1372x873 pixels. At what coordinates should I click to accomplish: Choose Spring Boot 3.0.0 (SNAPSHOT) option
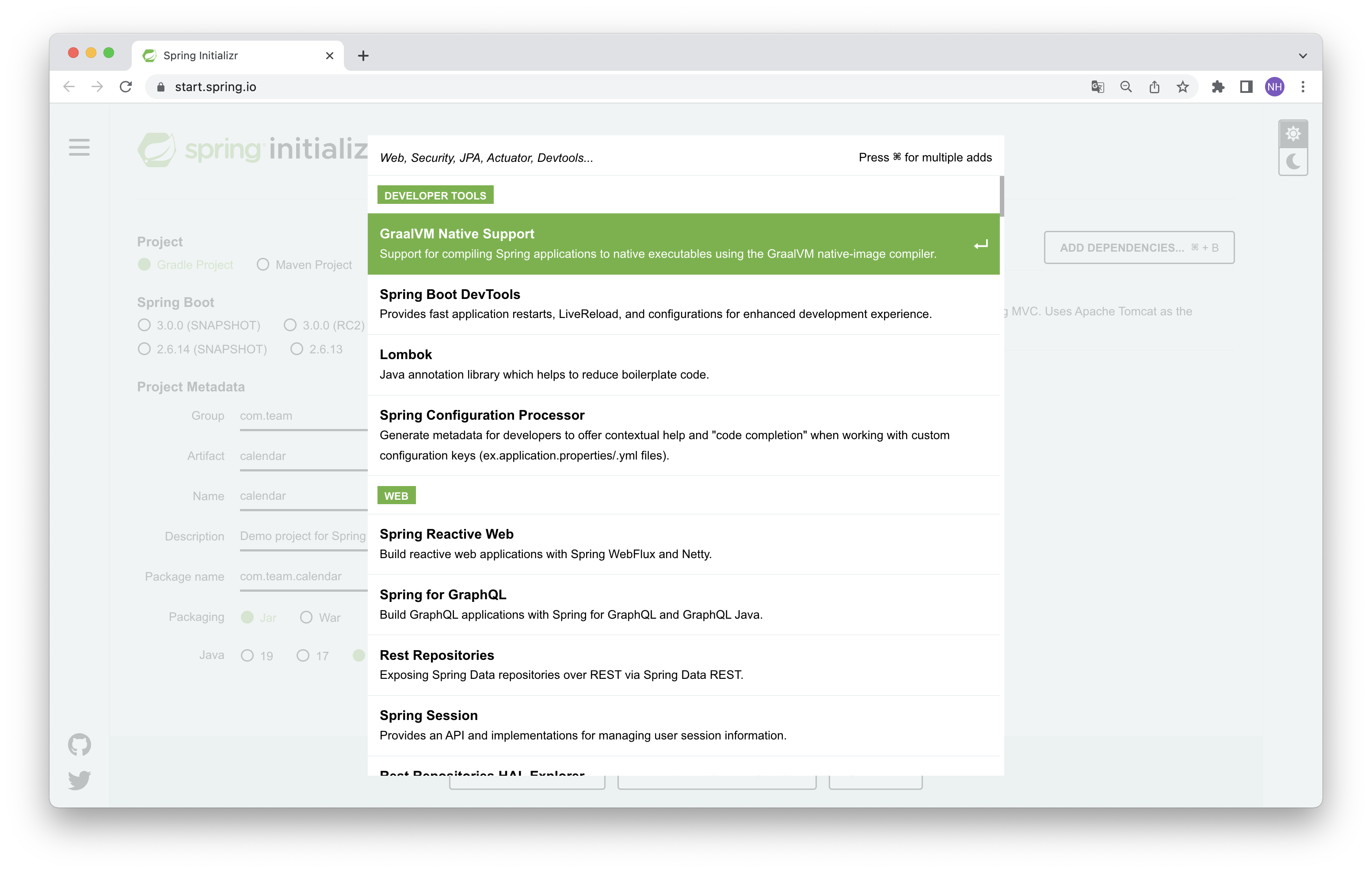point(144,325)
